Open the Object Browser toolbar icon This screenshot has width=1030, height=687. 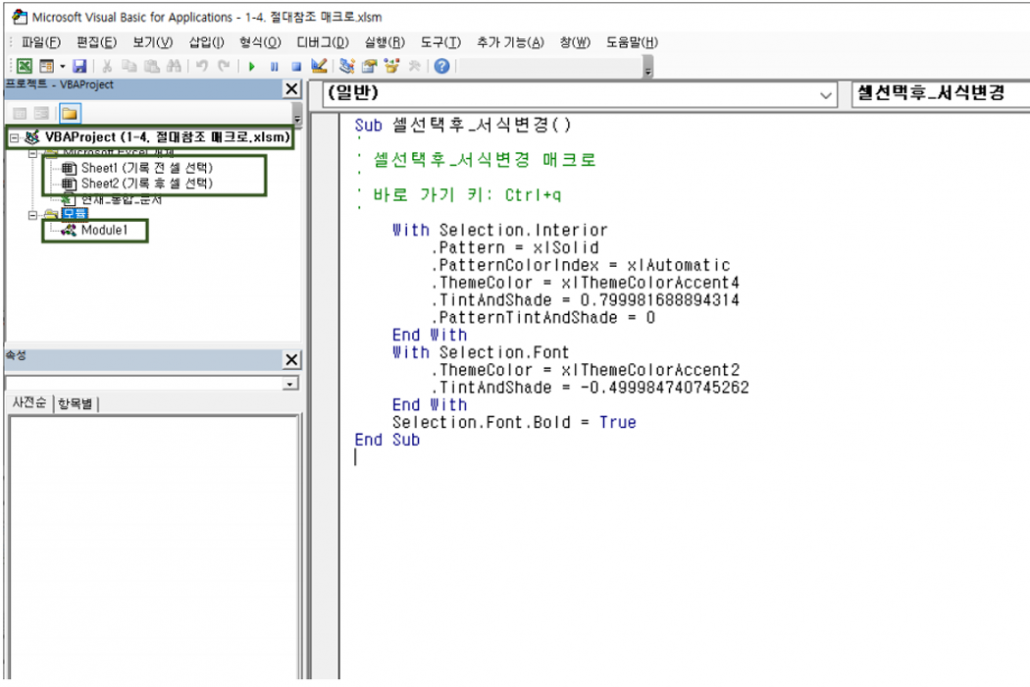[x=392, y=66]
